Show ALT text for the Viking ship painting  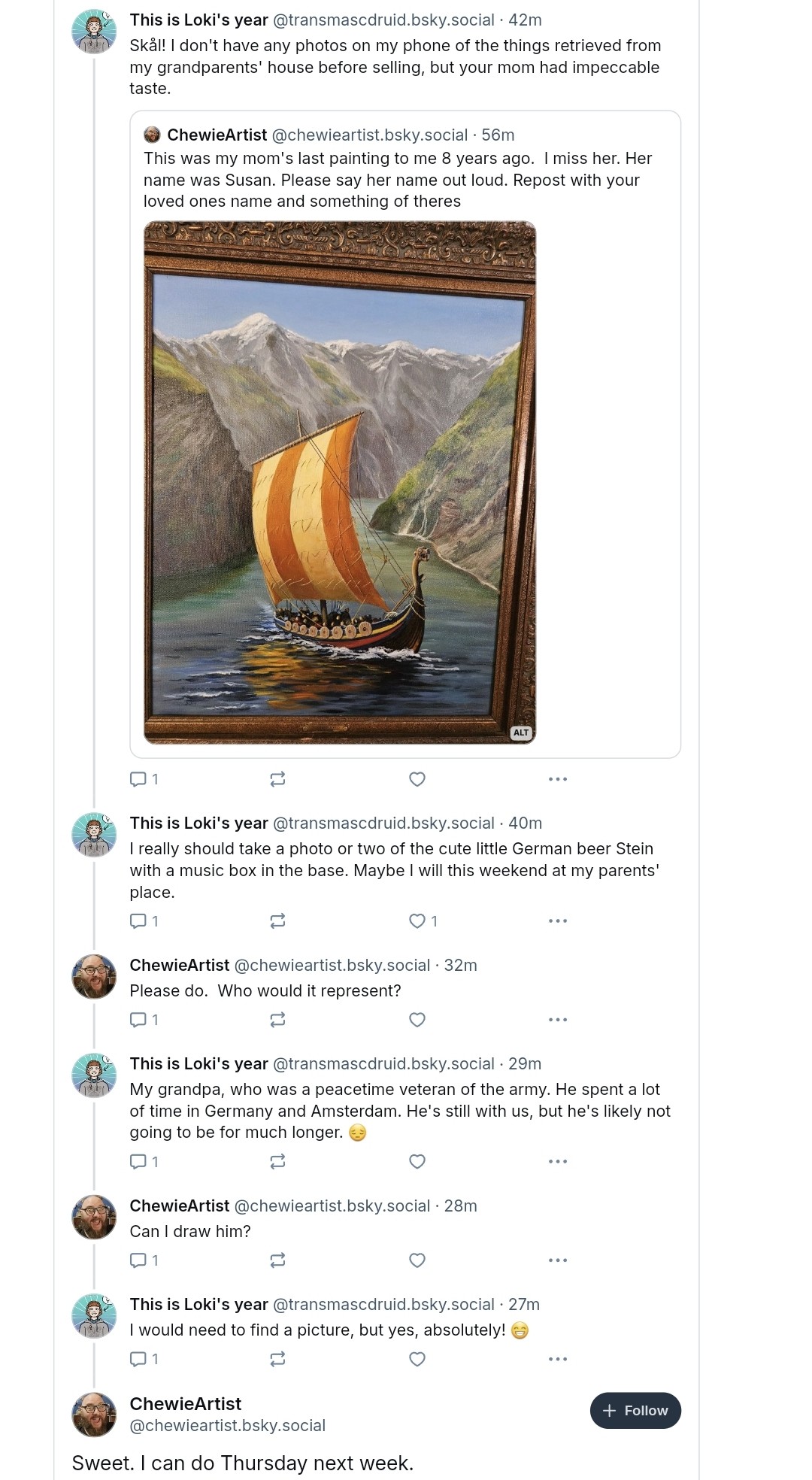tap(521, 732)
